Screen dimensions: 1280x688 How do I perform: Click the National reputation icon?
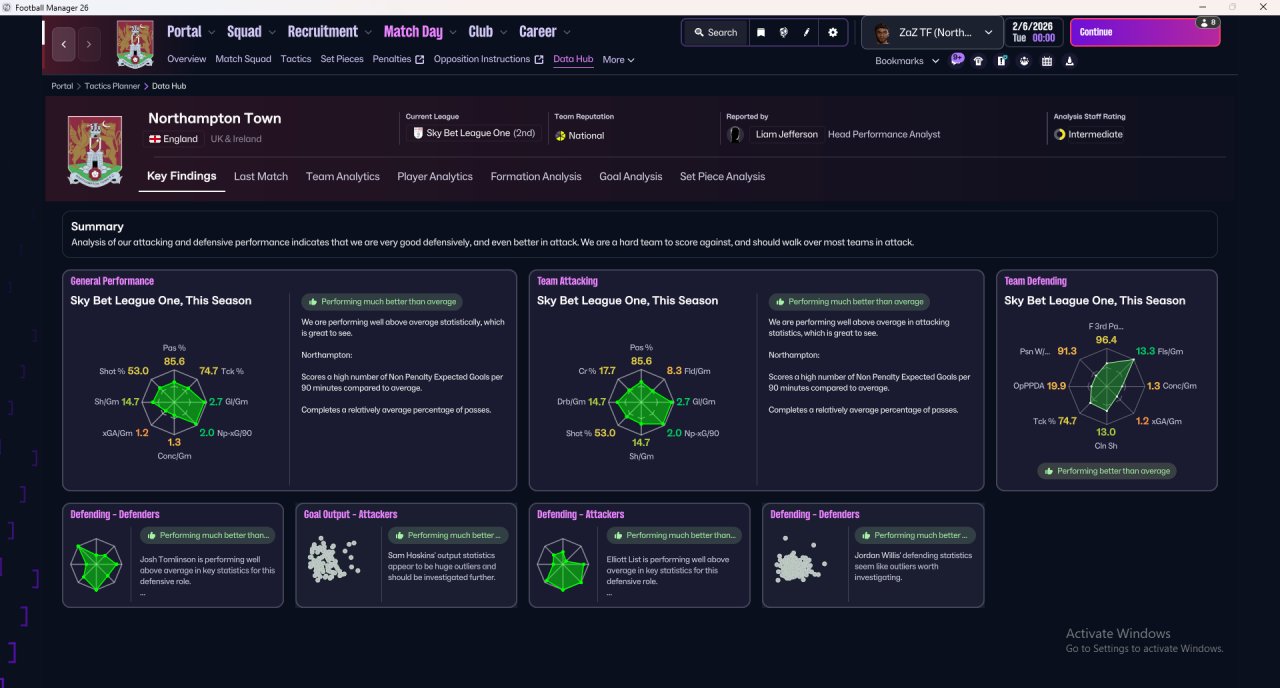[560, 135]
